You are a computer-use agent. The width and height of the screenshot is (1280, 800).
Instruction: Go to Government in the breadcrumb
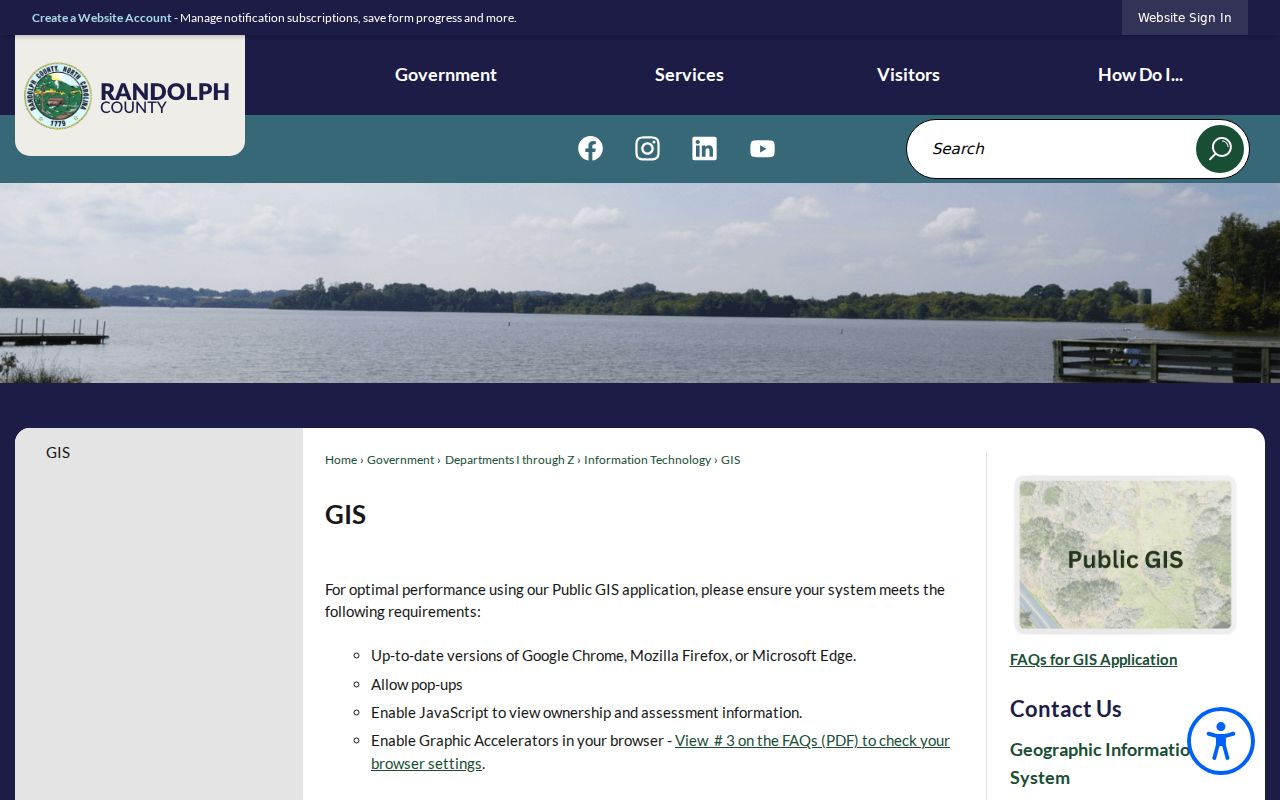tap(400, 460)
